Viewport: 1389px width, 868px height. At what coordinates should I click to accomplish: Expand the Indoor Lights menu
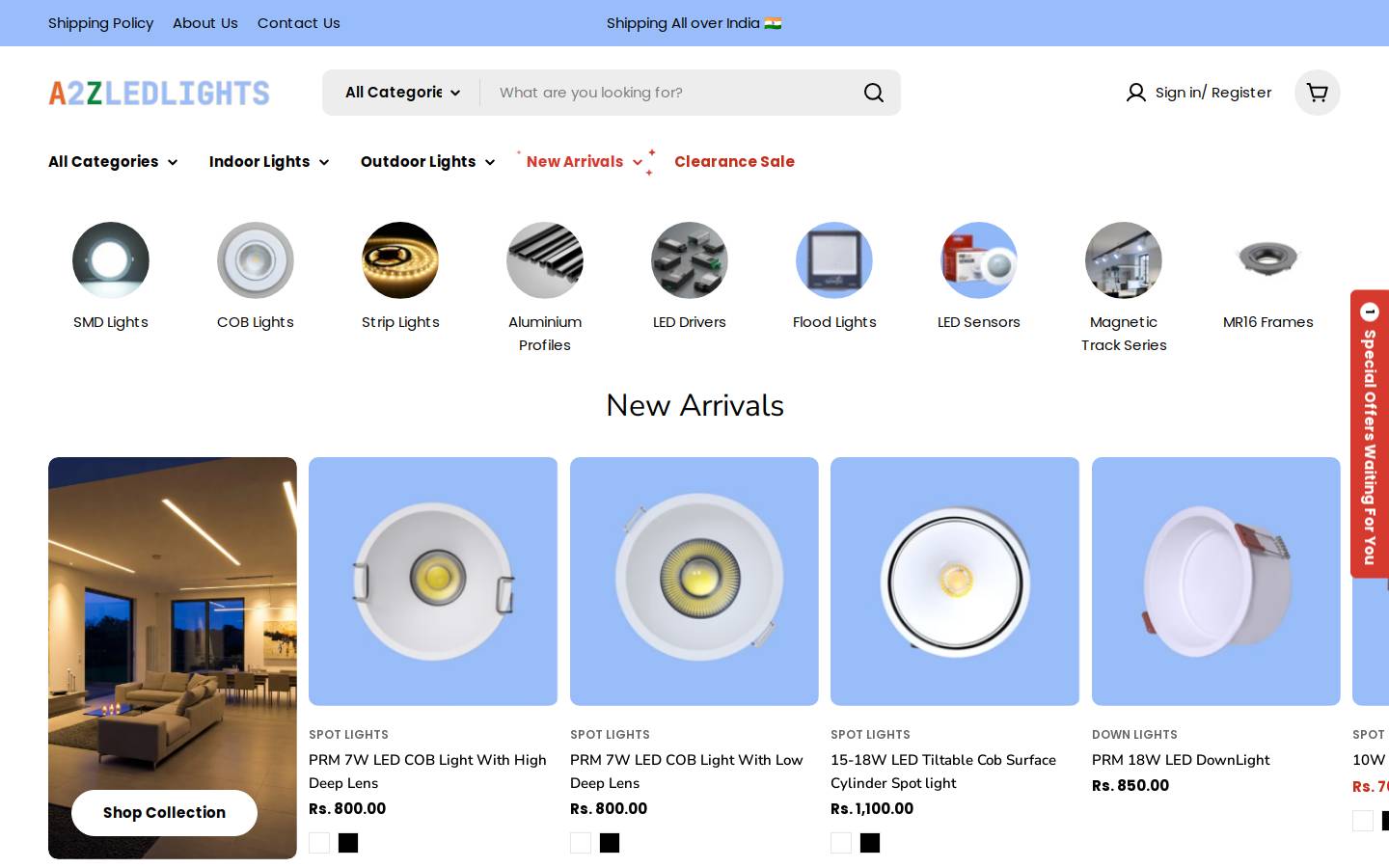[269, 162]
